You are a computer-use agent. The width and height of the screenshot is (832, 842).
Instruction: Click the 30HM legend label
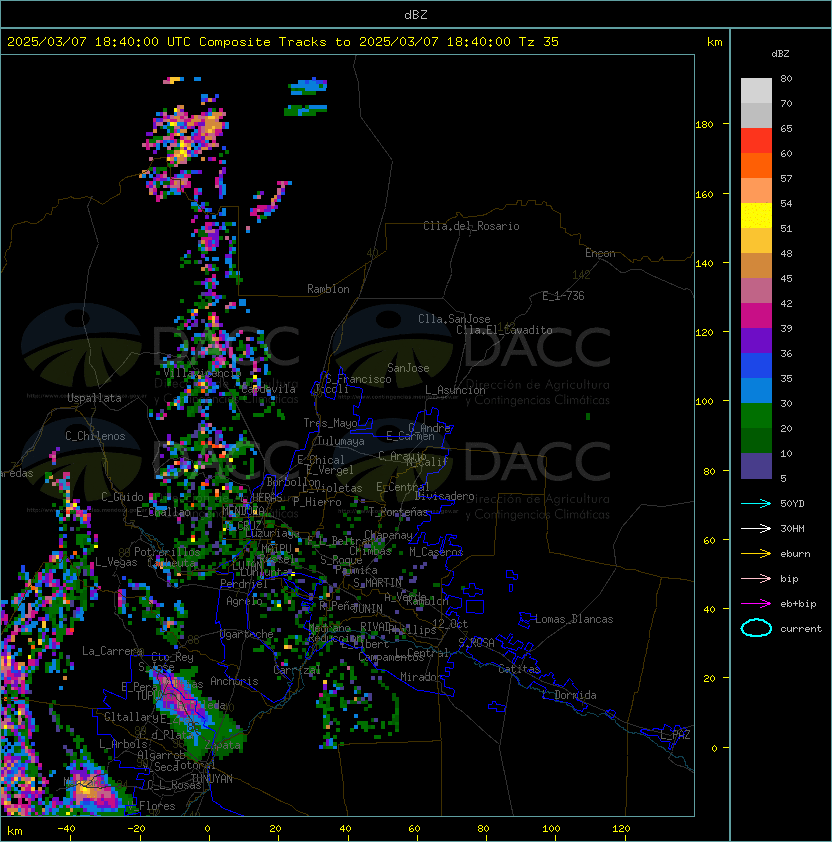tap(792, 528)
